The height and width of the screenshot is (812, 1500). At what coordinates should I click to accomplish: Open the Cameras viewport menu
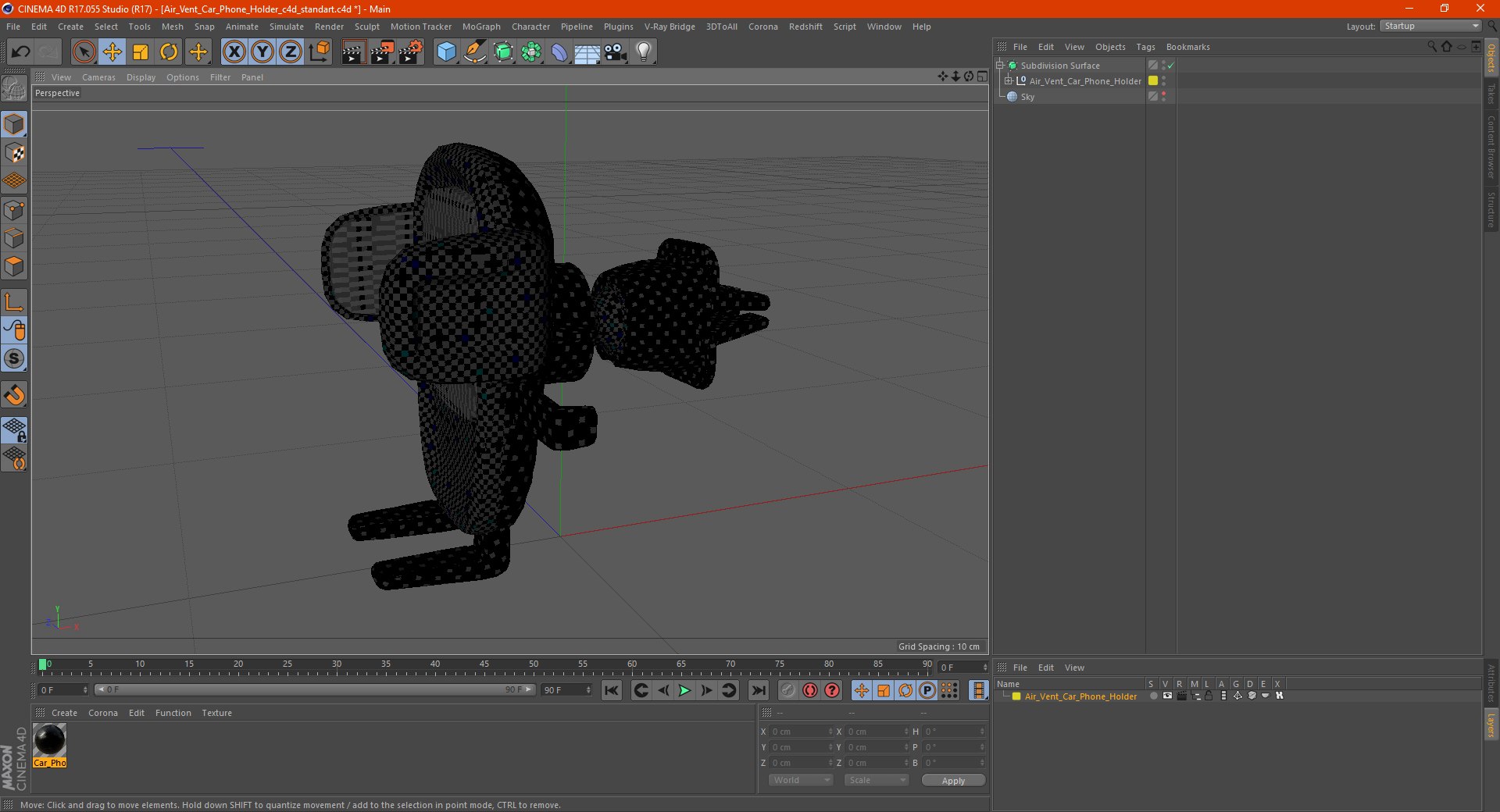tap(98, 77)
